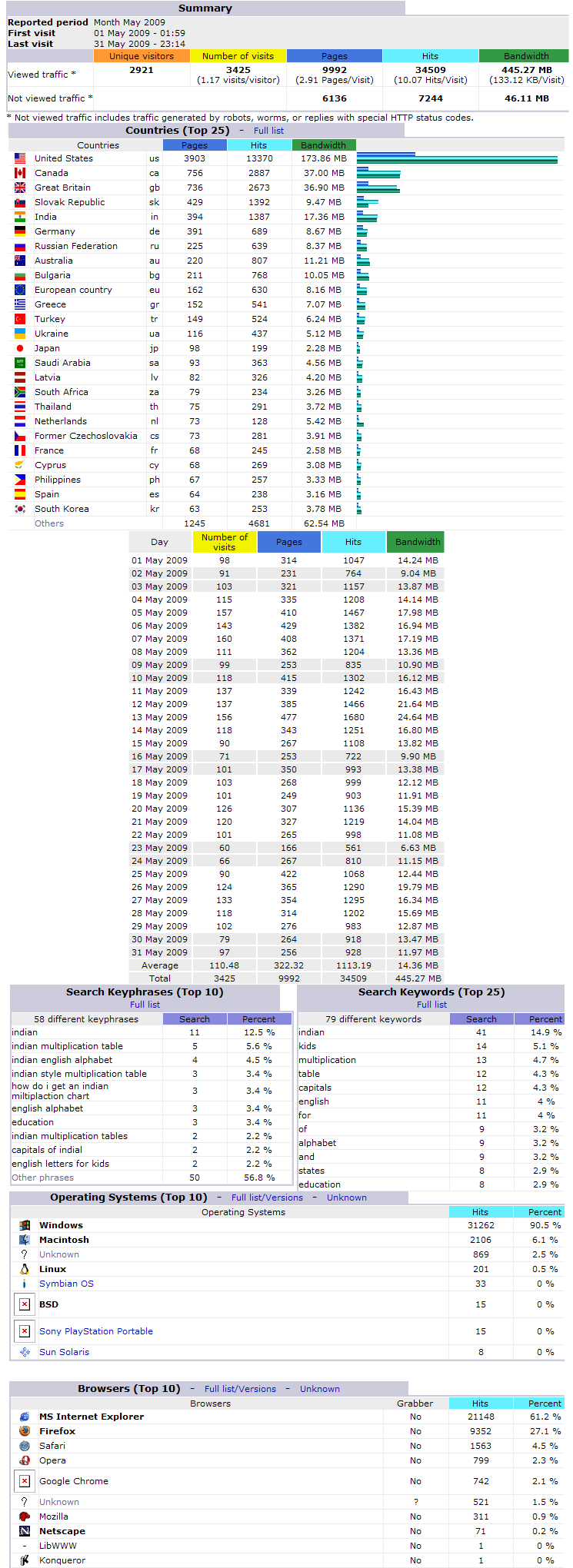Click the LibWWW browser row

pos(286,1546)
